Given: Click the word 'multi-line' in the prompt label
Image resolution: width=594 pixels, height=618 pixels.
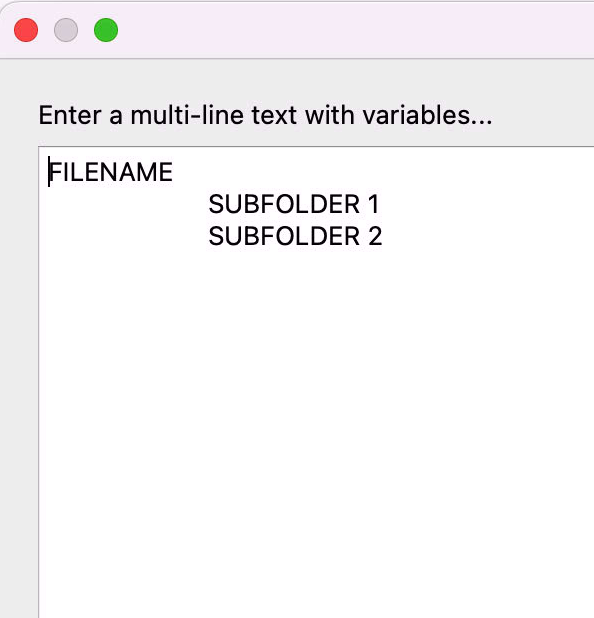Looking at the screenshot, I should pos(187,115).
